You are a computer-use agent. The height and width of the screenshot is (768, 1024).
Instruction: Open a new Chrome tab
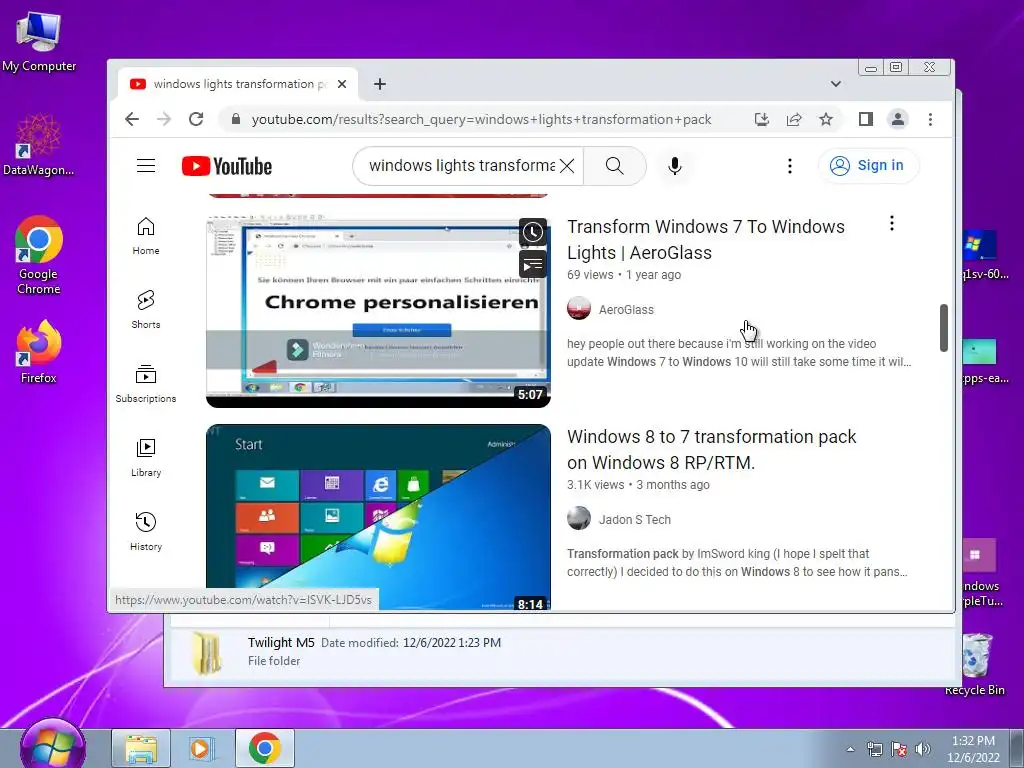click(380, 84)
